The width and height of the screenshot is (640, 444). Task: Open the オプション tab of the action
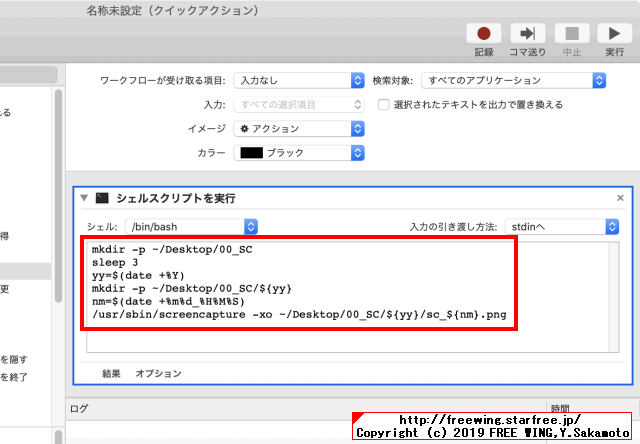coord(158,373)
